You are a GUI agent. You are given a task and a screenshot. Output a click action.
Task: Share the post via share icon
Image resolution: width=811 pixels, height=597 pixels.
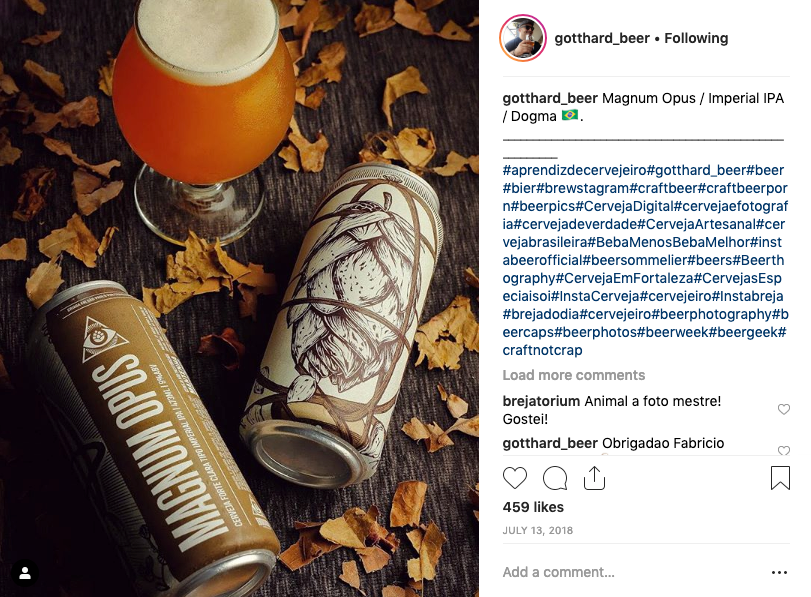click(594, 477)
